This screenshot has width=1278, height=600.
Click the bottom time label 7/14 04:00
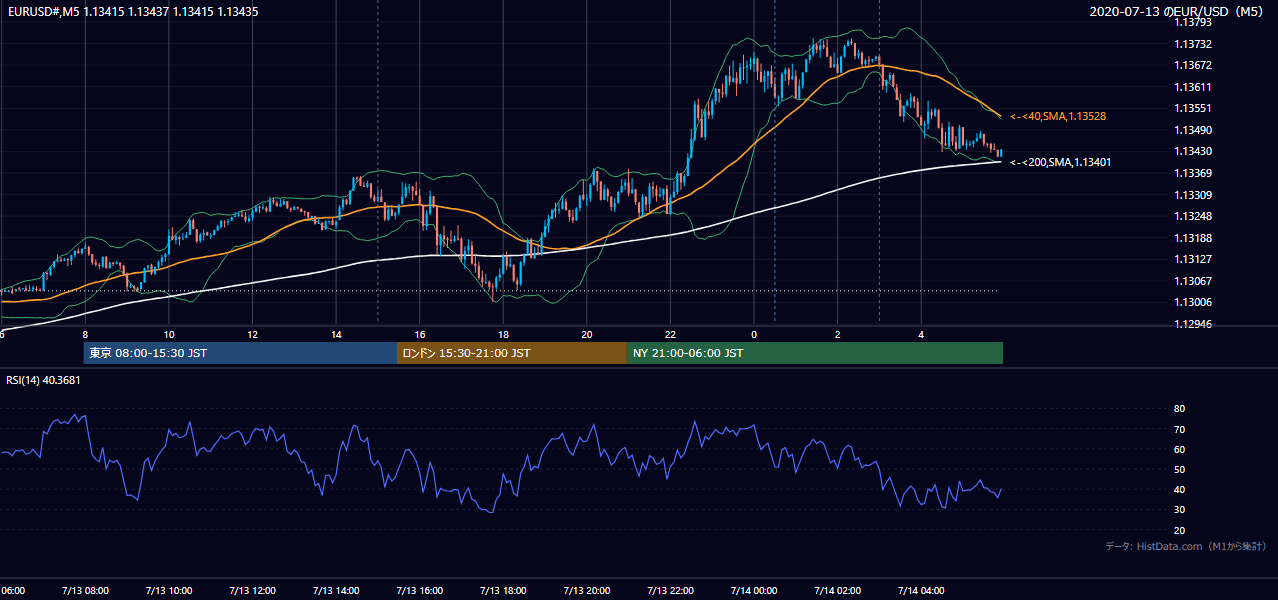pos(922,590)
